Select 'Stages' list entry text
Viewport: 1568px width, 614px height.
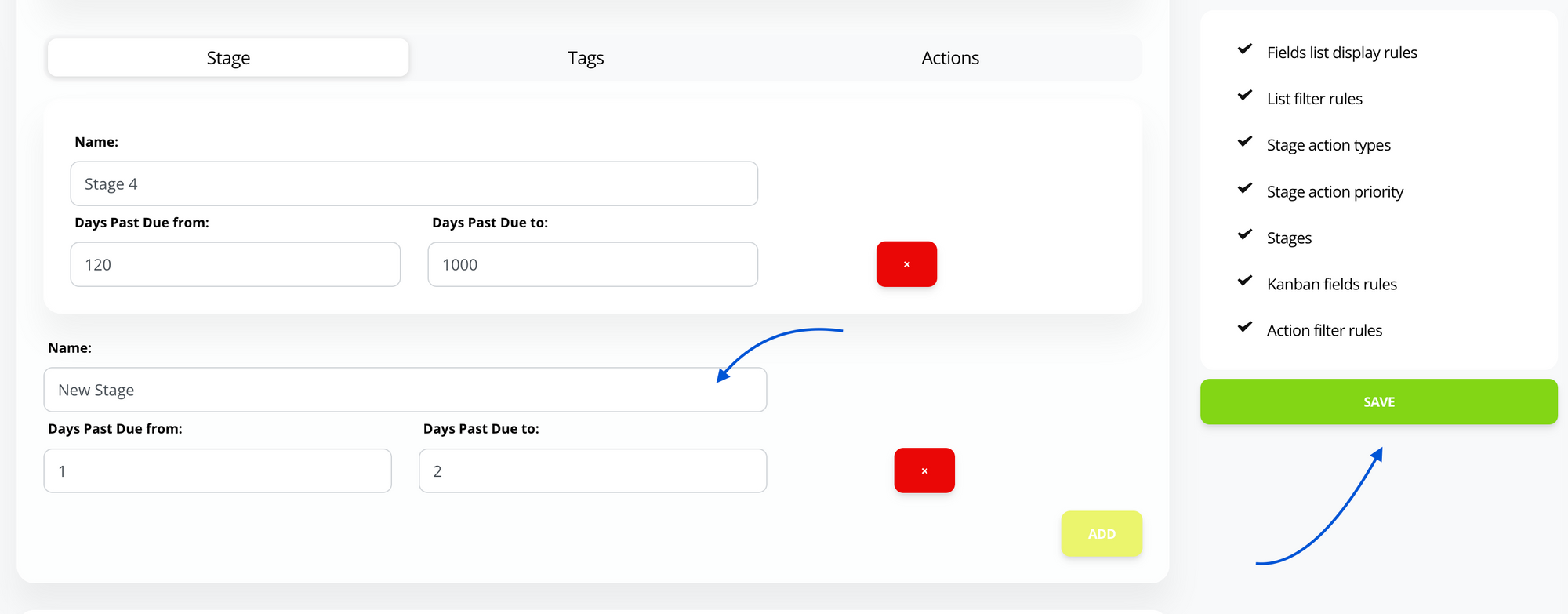click(x=1289, y=238)
